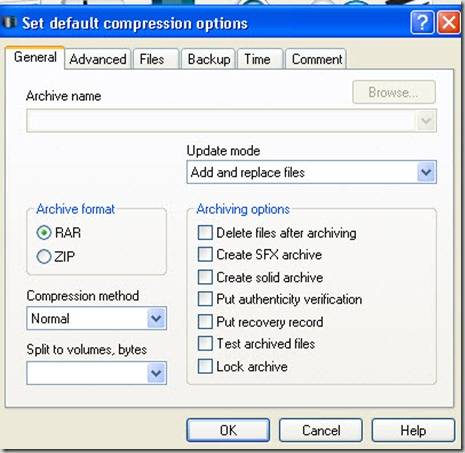The image size is (465, 453).
Task: Check Test archived files option
Action: (205, 344)
